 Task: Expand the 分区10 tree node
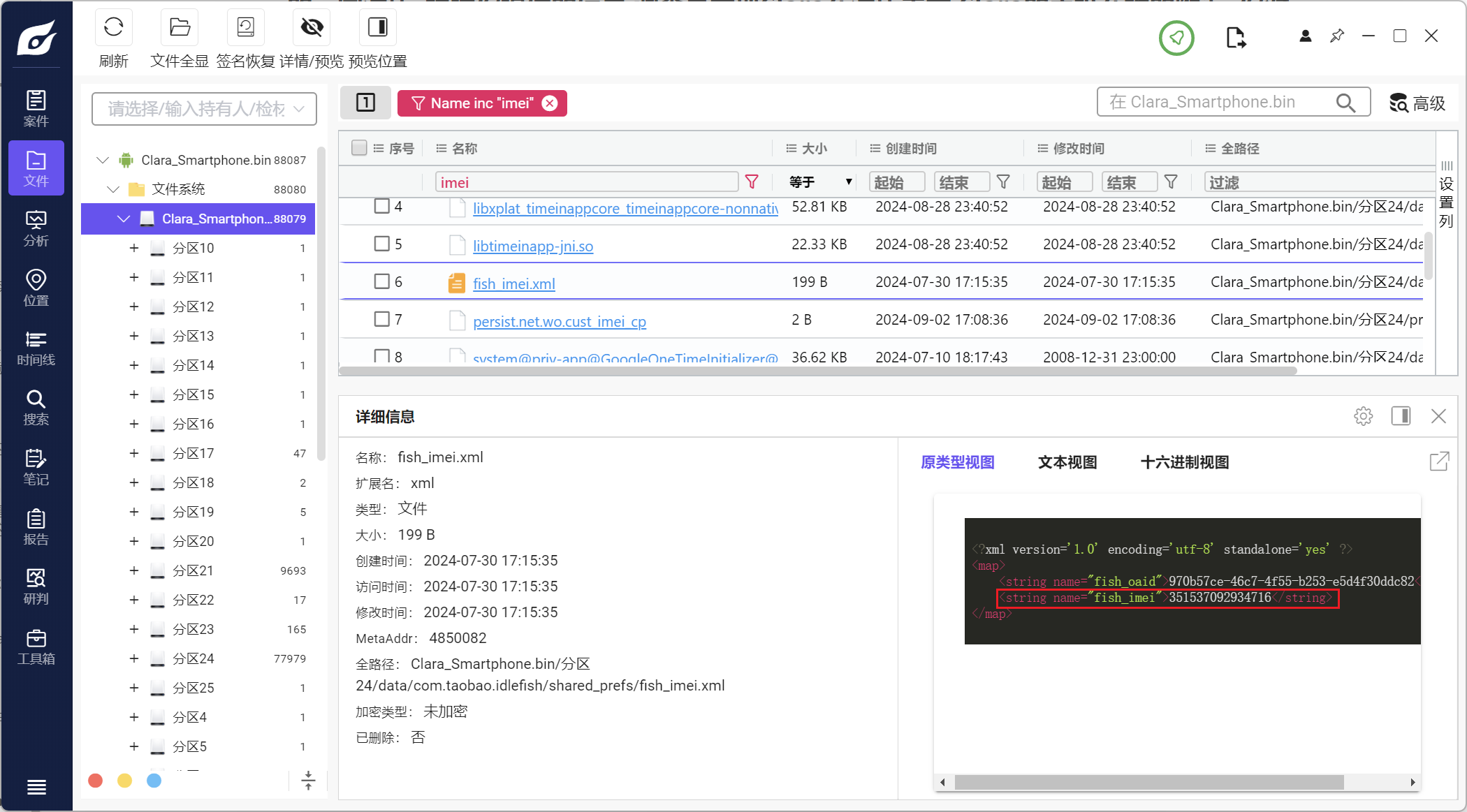coord(134,248)
